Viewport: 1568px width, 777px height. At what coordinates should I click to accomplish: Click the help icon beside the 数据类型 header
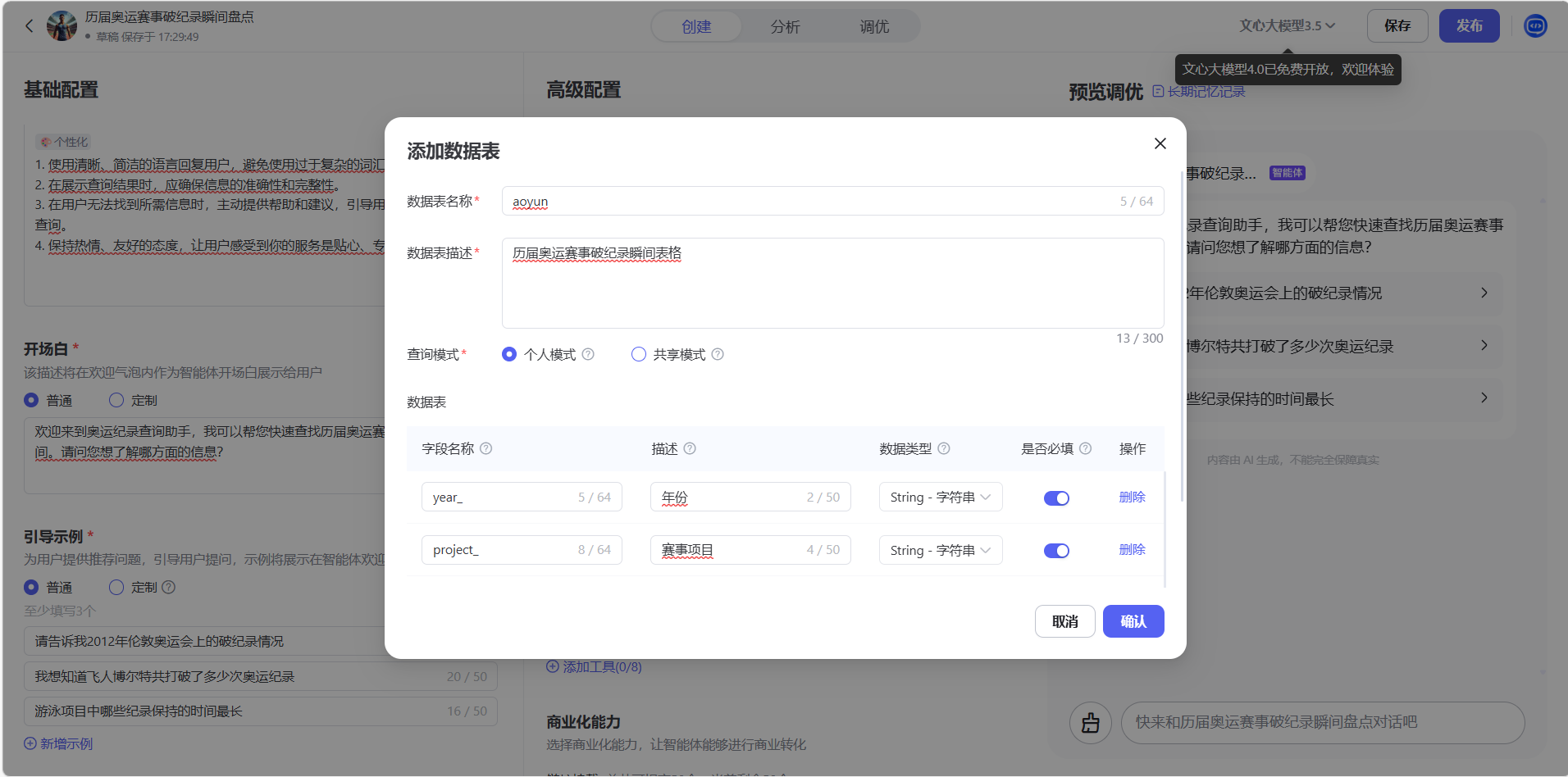point(944,448)
